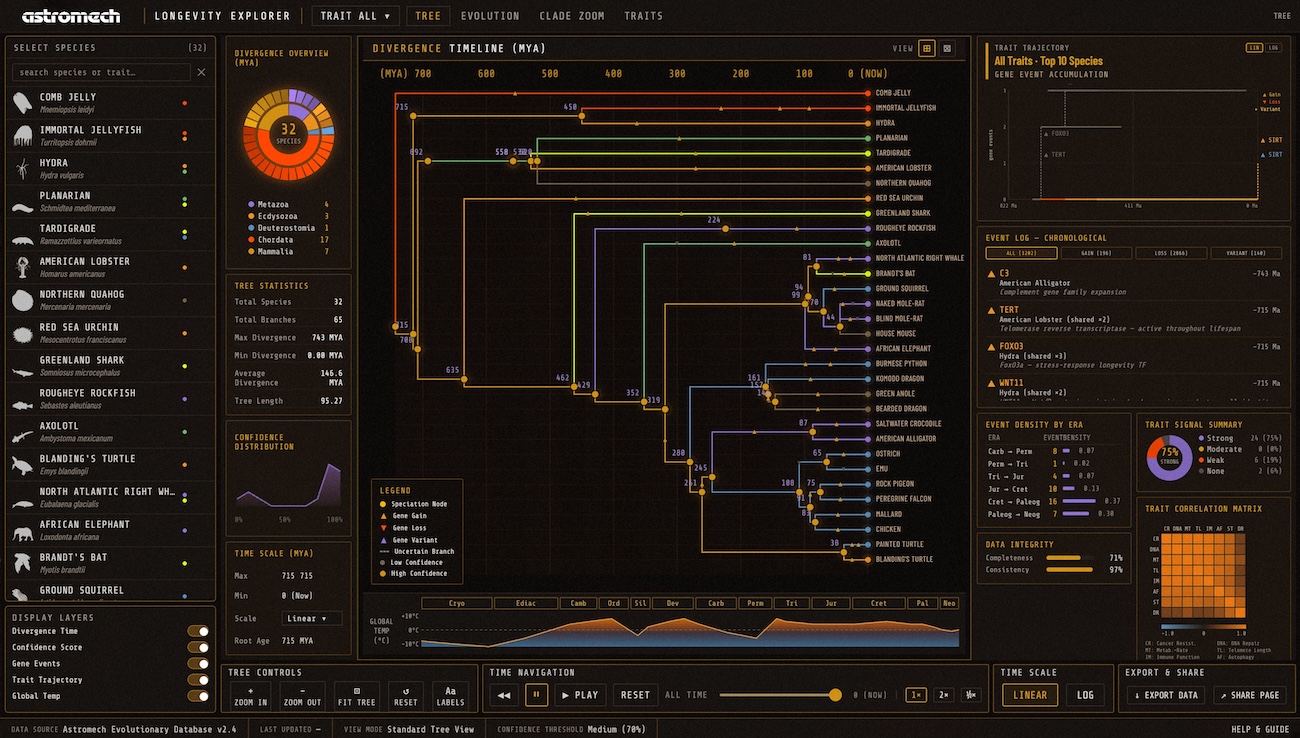Click the American Lobster icon
The height and width of the screenshot is (738, 1300).
point(22,267)
